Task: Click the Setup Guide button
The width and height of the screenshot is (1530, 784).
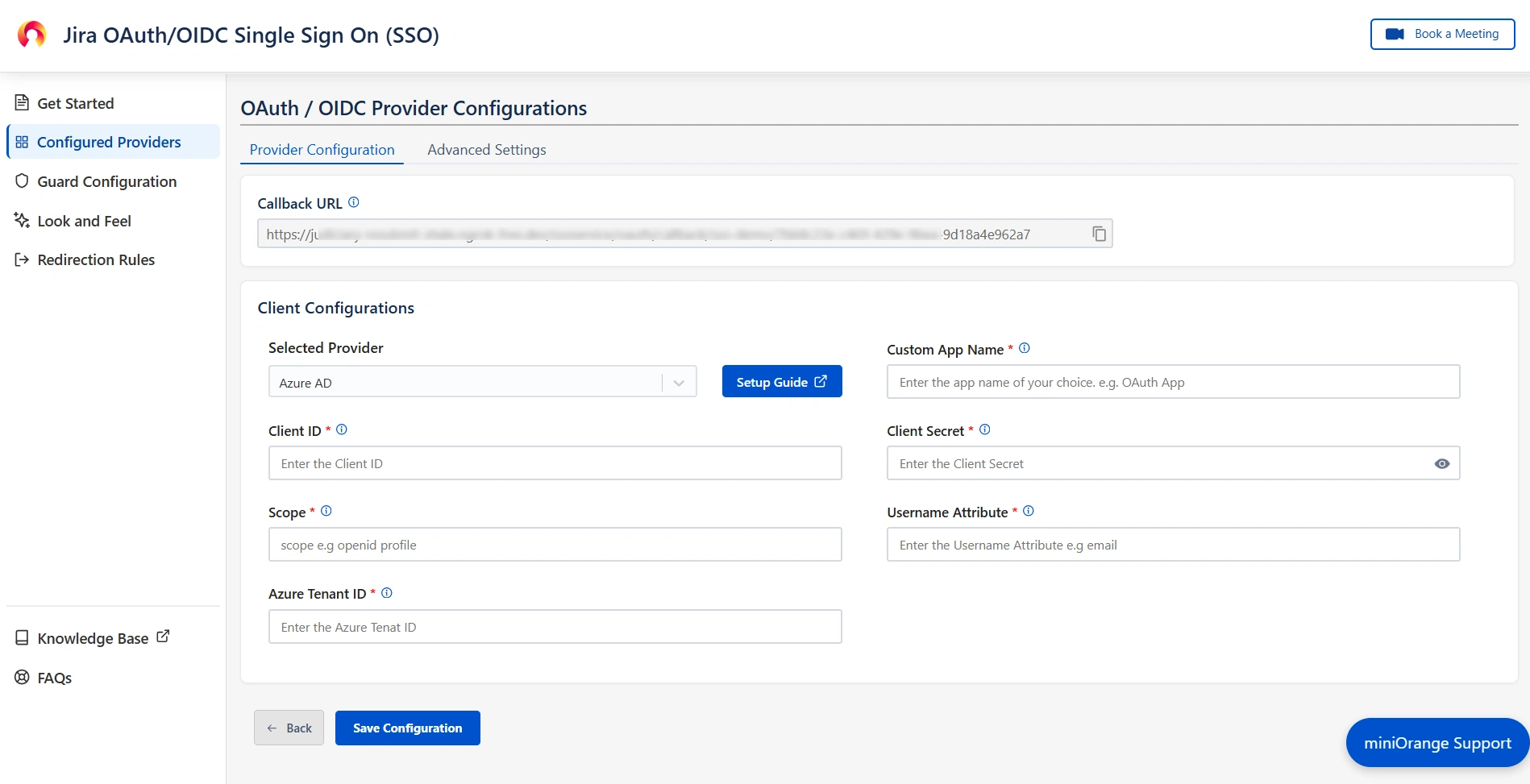Action: [x=782, y=381]
